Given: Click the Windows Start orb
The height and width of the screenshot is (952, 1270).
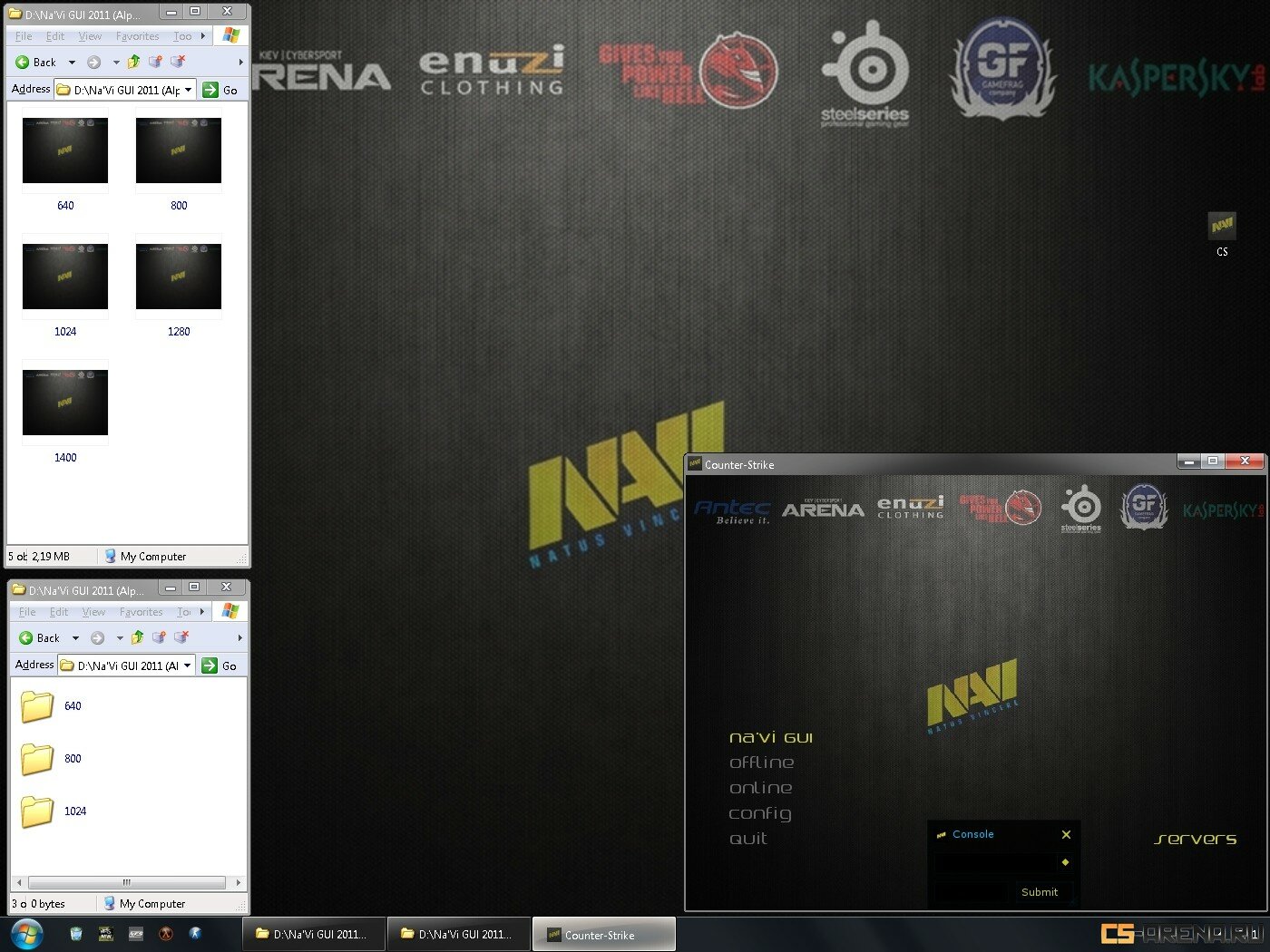Looking at the screenshot, I should (27, 933).
